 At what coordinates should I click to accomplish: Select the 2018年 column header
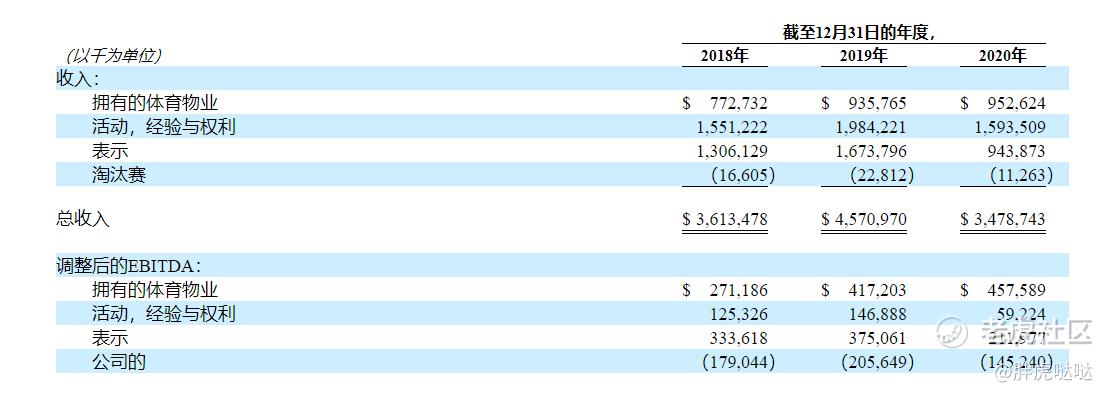tap(725, 56)
